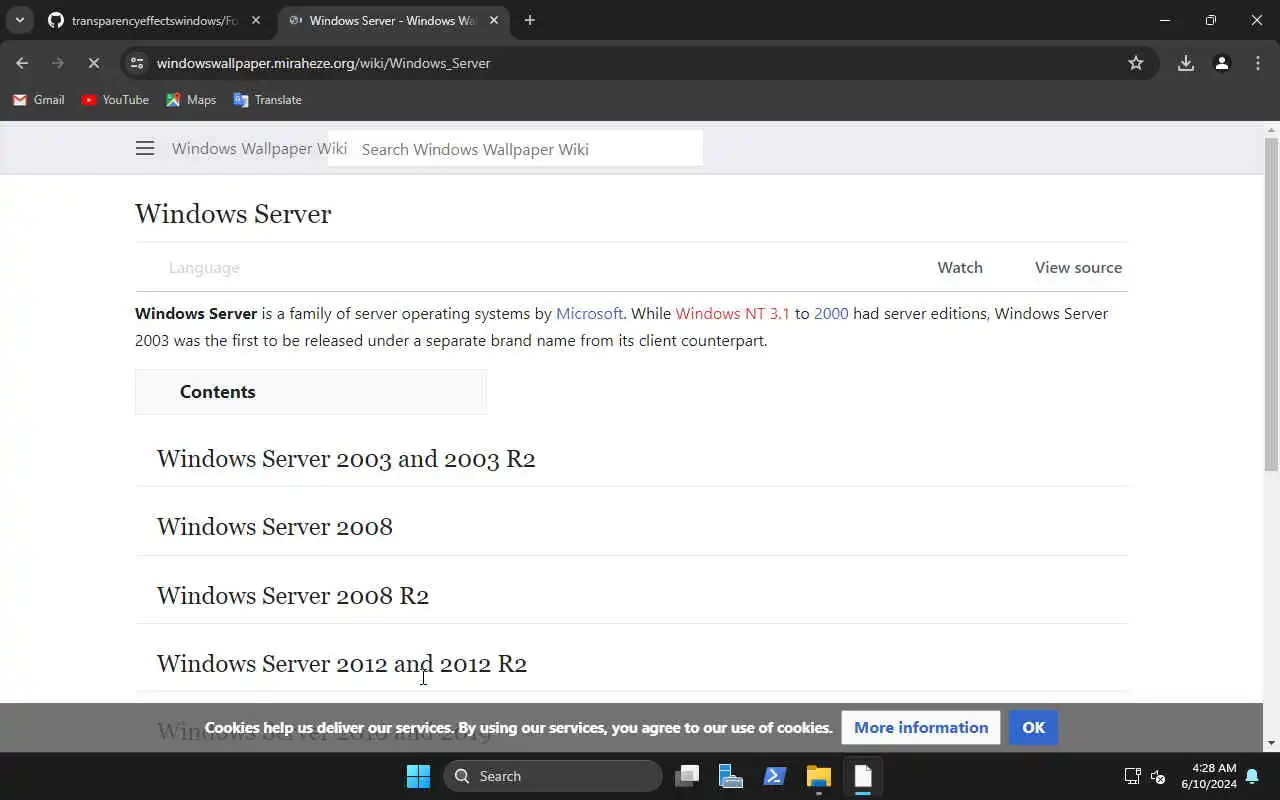Collapse Windows Server 2012 and 2012 R2 section
1280x800 pixels.
click(x=342, y=664)
